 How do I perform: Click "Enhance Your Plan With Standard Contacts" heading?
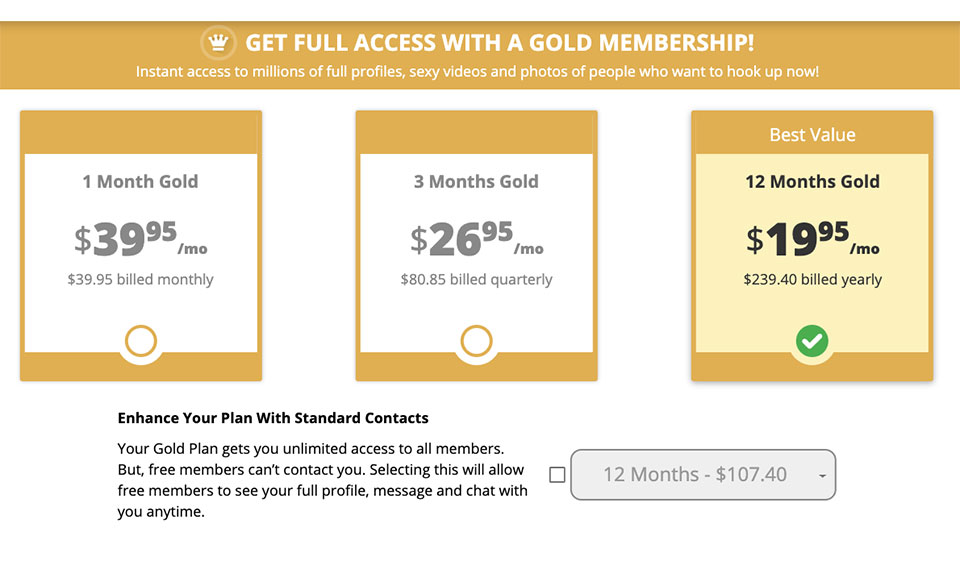tap(273, 418)
